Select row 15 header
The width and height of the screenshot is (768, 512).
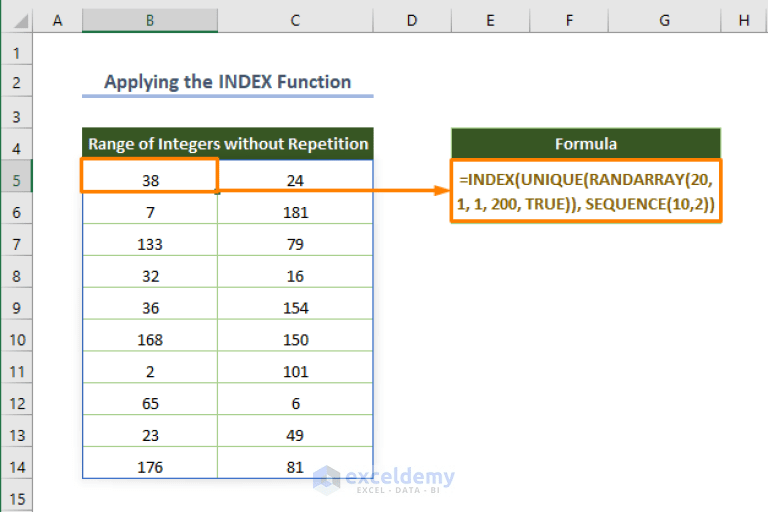17,497
